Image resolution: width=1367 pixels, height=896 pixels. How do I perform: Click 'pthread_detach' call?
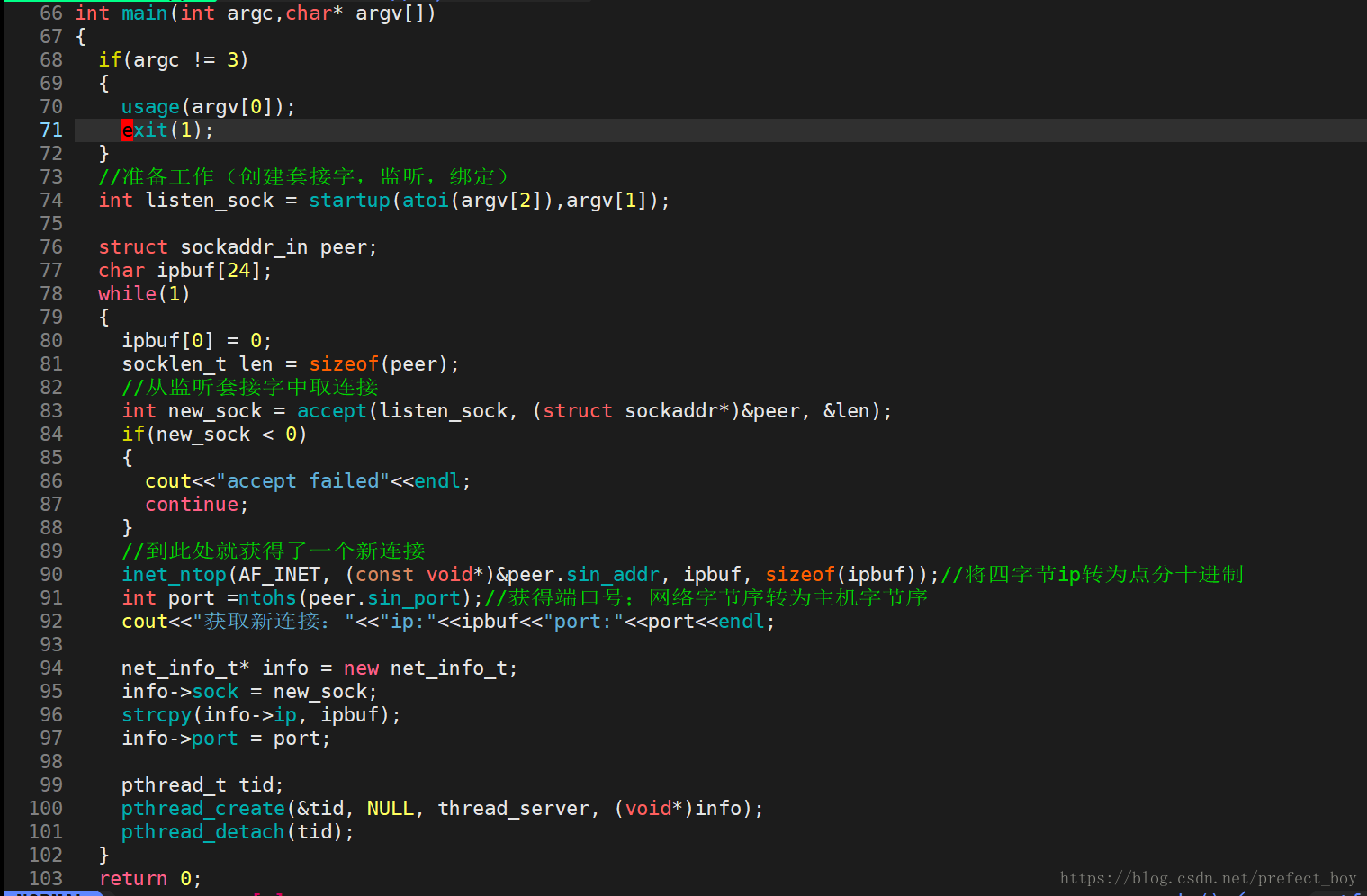[203, 832]
